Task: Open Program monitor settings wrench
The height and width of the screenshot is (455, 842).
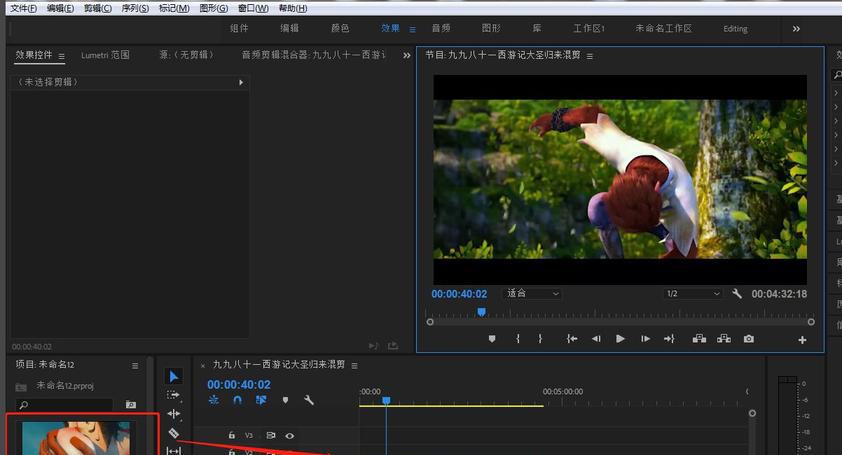Action: click(737, 293)
